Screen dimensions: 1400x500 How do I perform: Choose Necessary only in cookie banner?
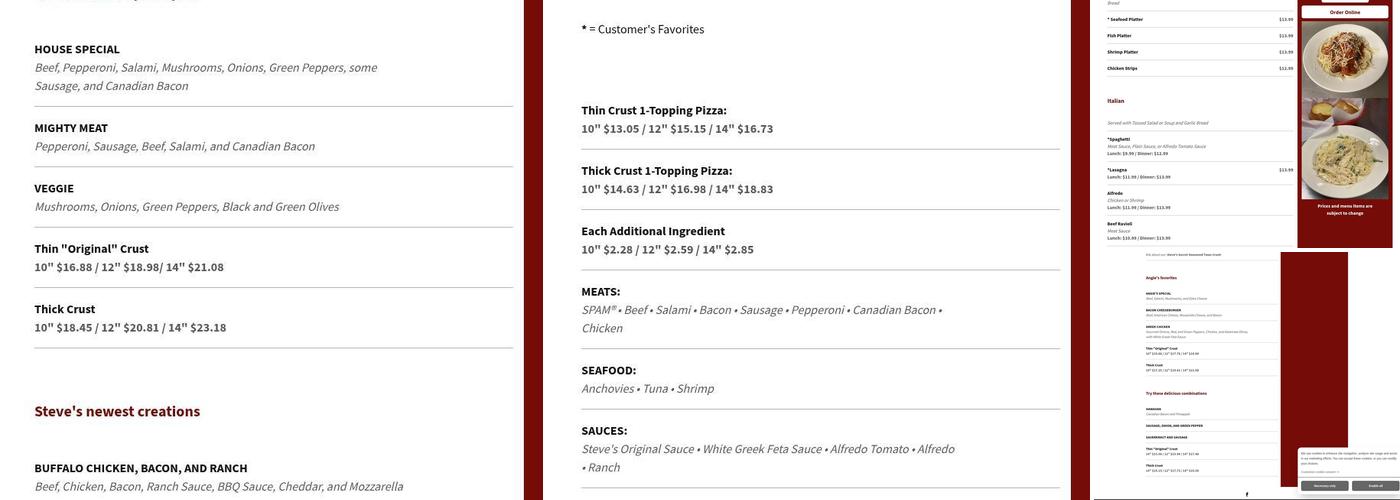pos(1325,486)
